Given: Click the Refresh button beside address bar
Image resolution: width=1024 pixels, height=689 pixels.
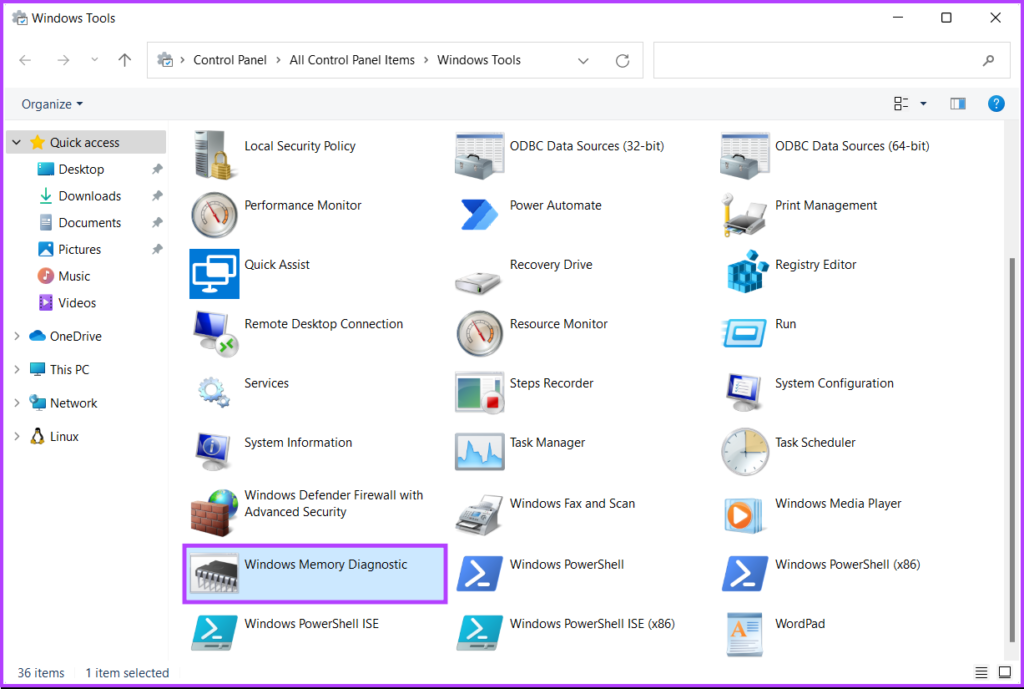Looking at the screenshot, I should point(622,61).
